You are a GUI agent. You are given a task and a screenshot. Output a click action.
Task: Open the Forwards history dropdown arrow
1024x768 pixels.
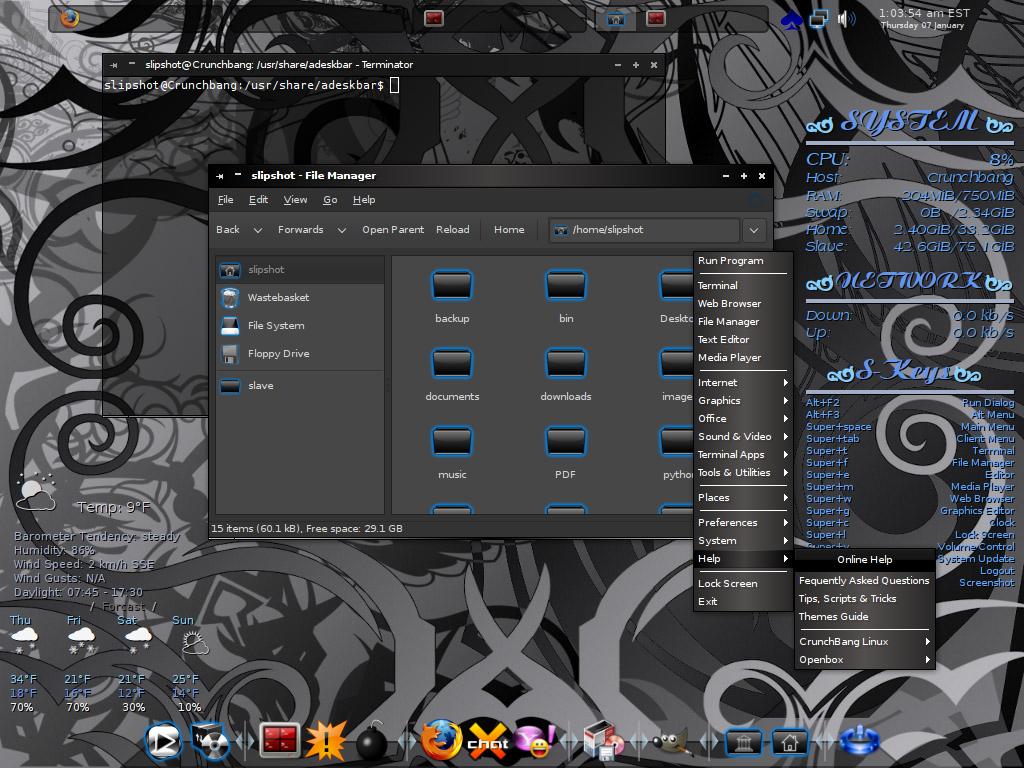point(342,230)
